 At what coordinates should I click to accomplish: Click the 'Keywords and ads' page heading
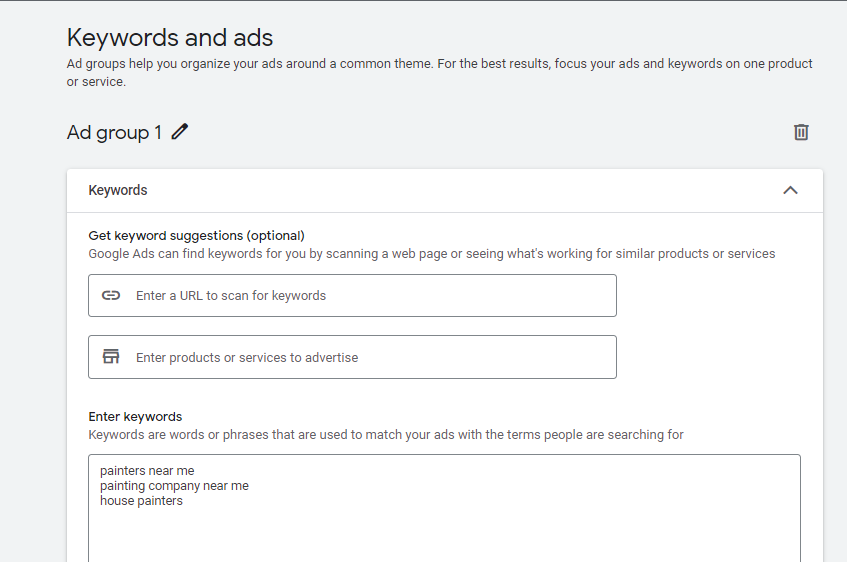170,38
